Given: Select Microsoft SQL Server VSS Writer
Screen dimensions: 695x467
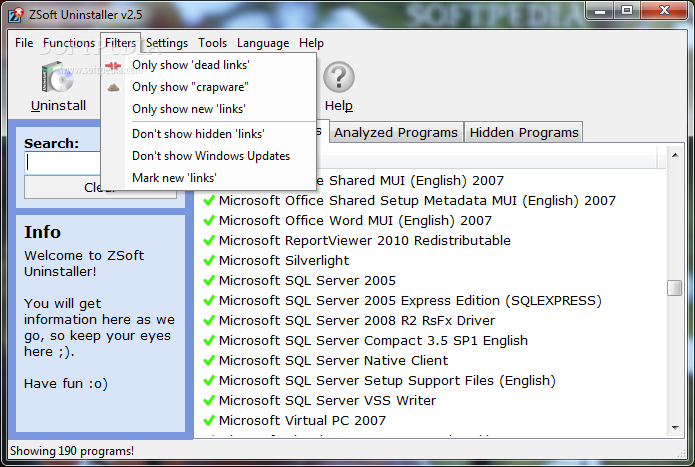Looking at the screenshot, I should pyautogui.click(x=327, y=401).
